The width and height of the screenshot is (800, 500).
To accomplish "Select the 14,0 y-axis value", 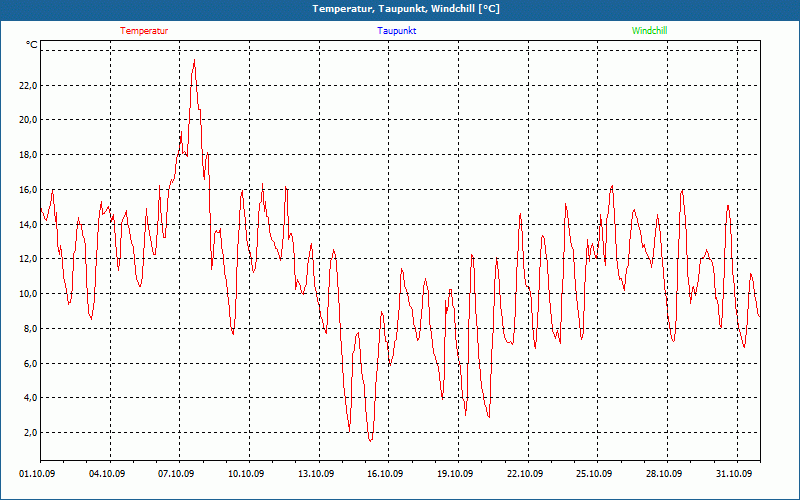I will click(x=28, y=224).
